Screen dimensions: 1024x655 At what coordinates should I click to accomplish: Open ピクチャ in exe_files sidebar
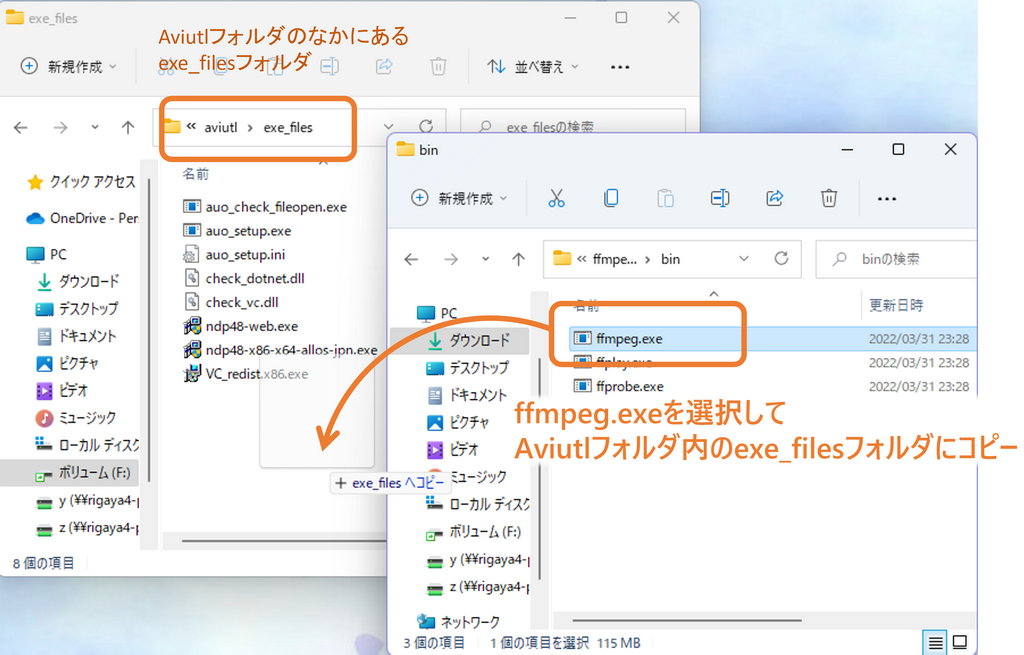click(x=67, y=363)
